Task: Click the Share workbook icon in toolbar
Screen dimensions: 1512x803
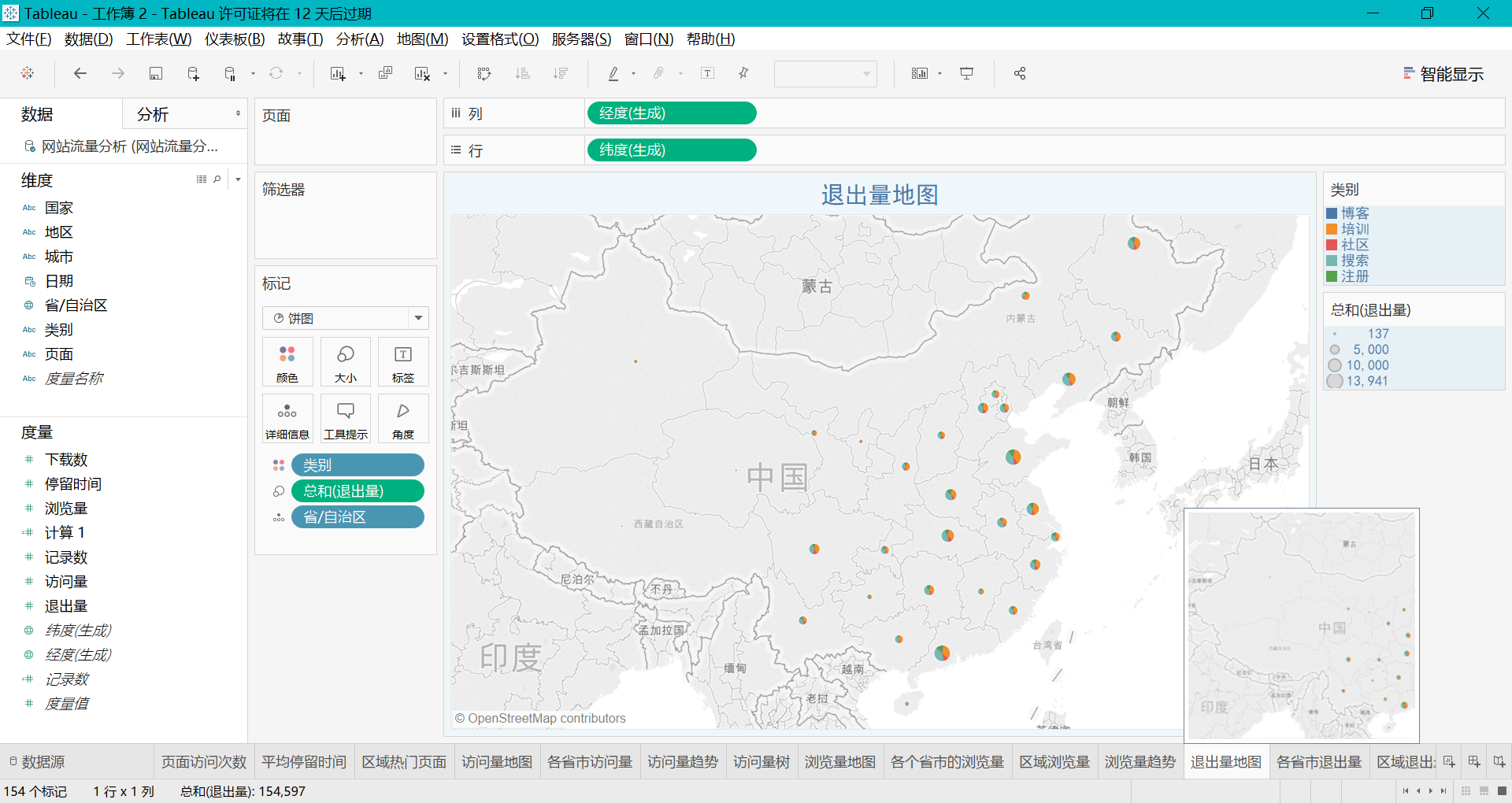Action: point(1020,74)
